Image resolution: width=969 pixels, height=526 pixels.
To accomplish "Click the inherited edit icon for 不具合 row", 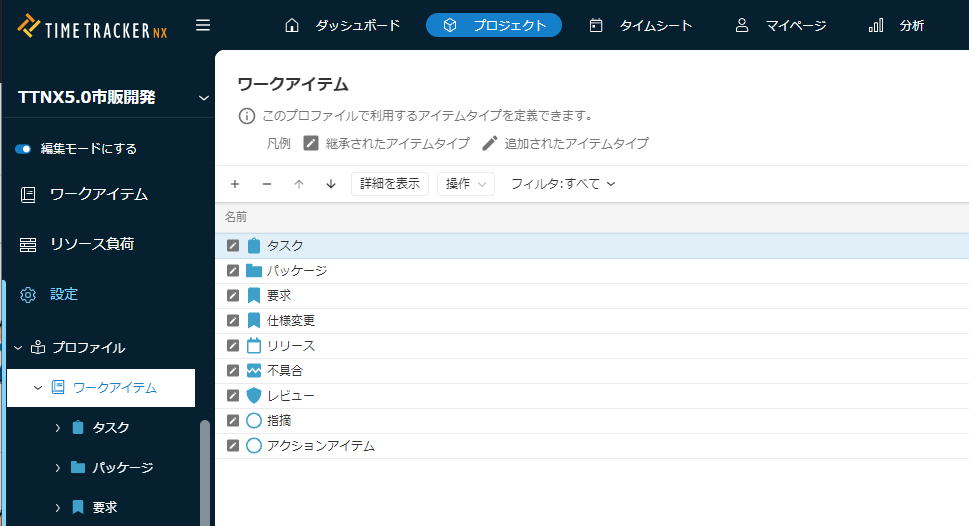I will [x=233, y=370].
